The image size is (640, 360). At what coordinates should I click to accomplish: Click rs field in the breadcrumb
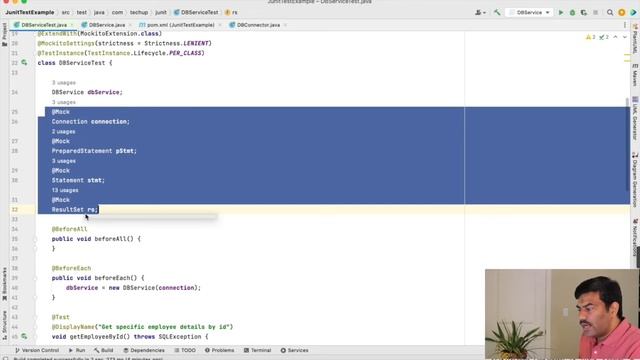coord(231,13)
